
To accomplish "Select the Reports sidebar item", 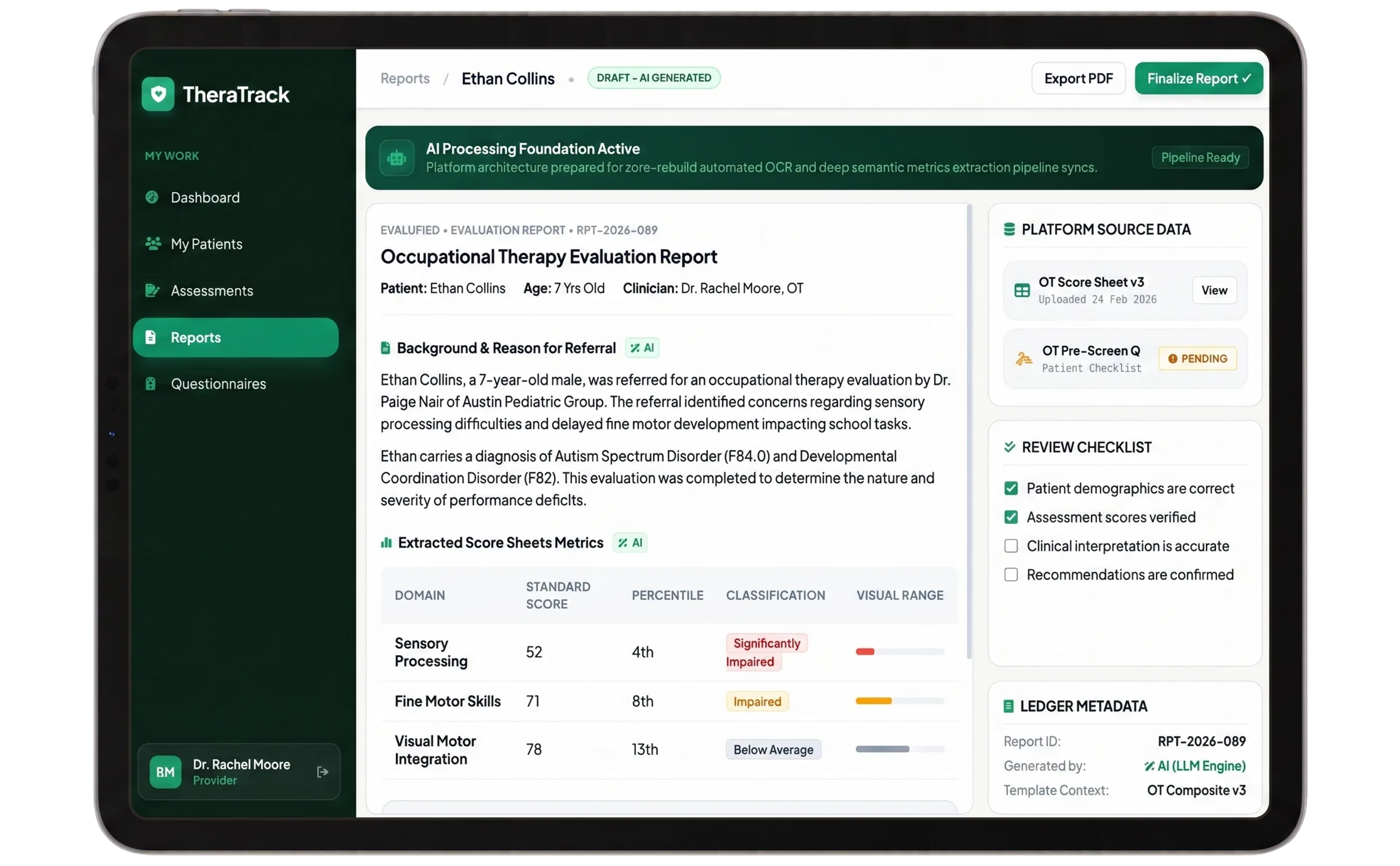I will 236,337.
